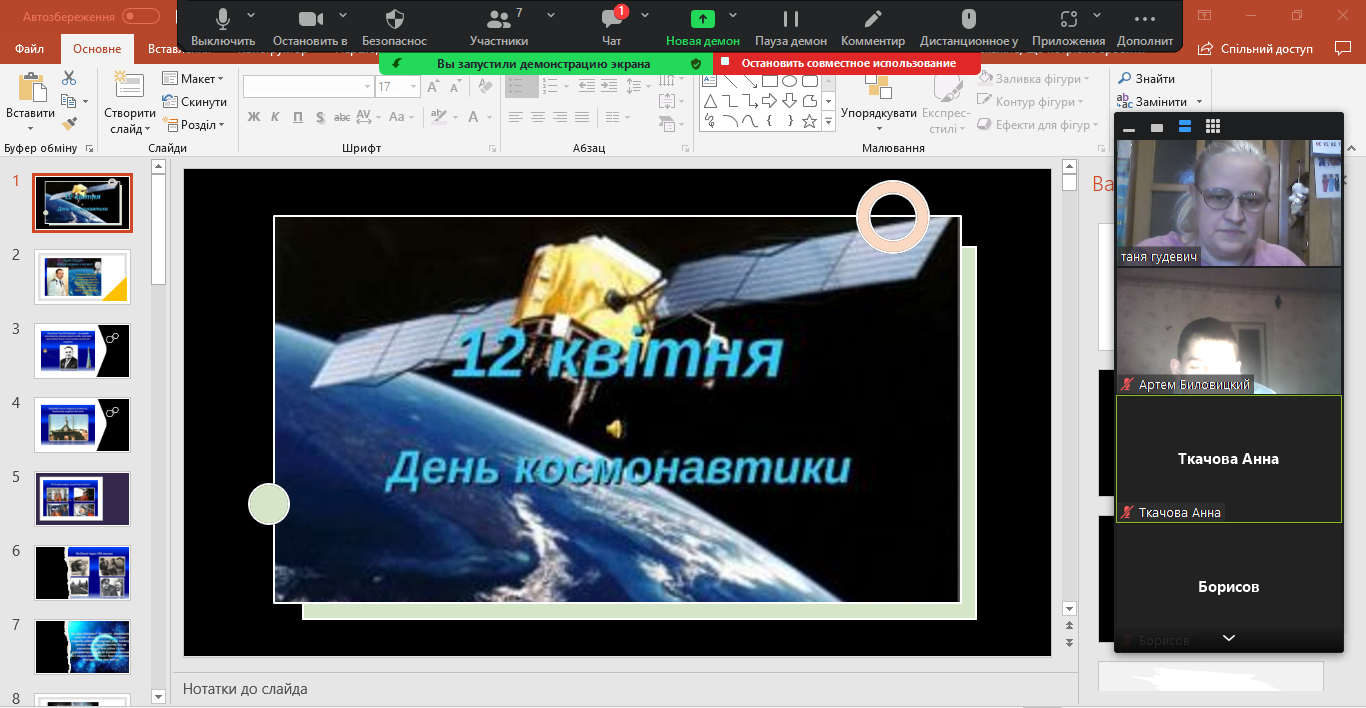Open Замінити dropdown arrow
Image resolution: width=1366 pixels, height=708 pixels.
coord(1199,102)
